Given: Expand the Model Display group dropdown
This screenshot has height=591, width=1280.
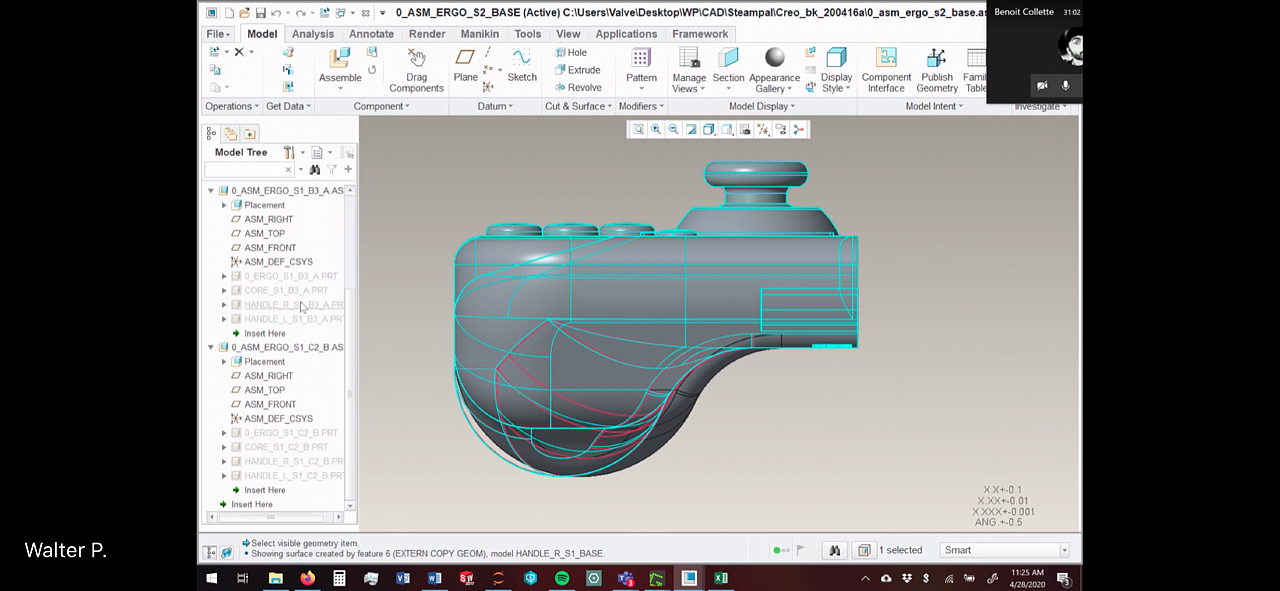Looking at the screenshot, I should [x=762, y=106].
